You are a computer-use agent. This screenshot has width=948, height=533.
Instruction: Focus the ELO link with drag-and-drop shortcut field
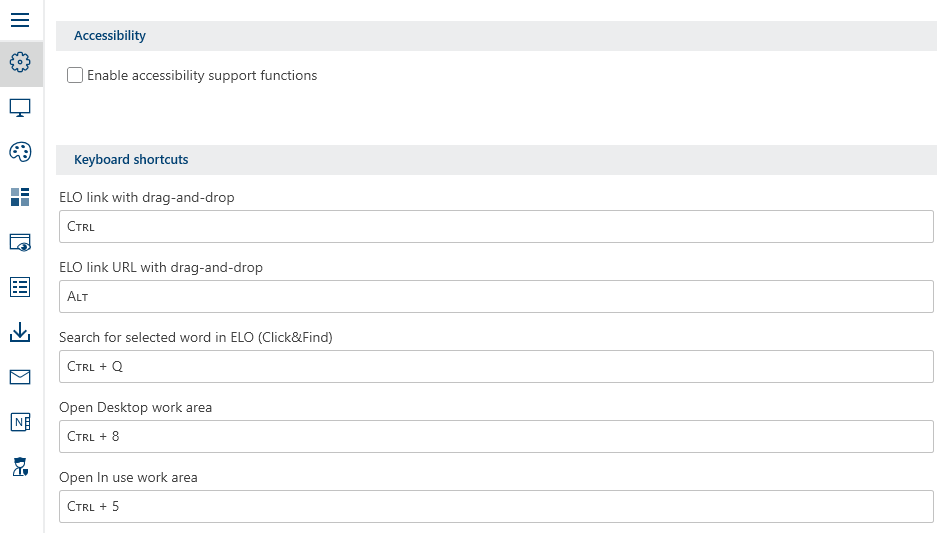[x=496, y=227]
